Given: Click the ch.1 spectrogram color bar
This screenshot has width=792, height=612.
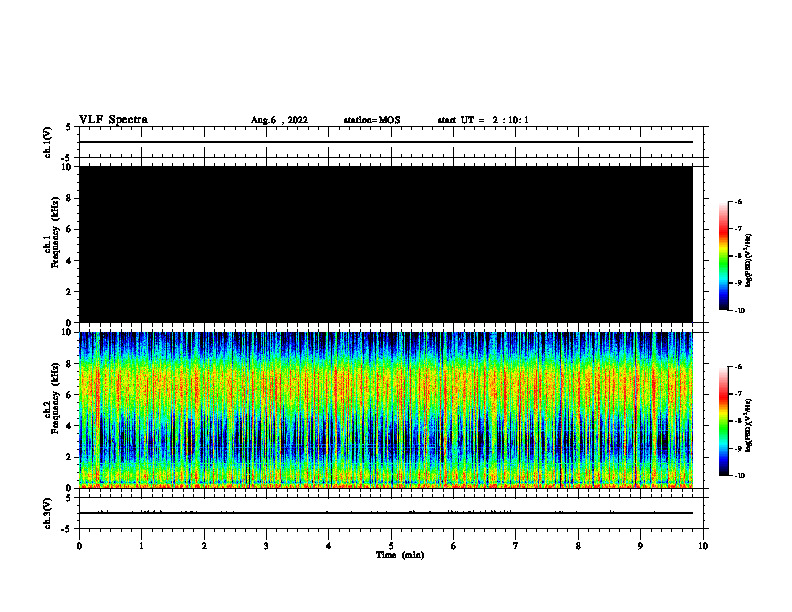Looking at the screenshot, I should (x=723, y=256).
